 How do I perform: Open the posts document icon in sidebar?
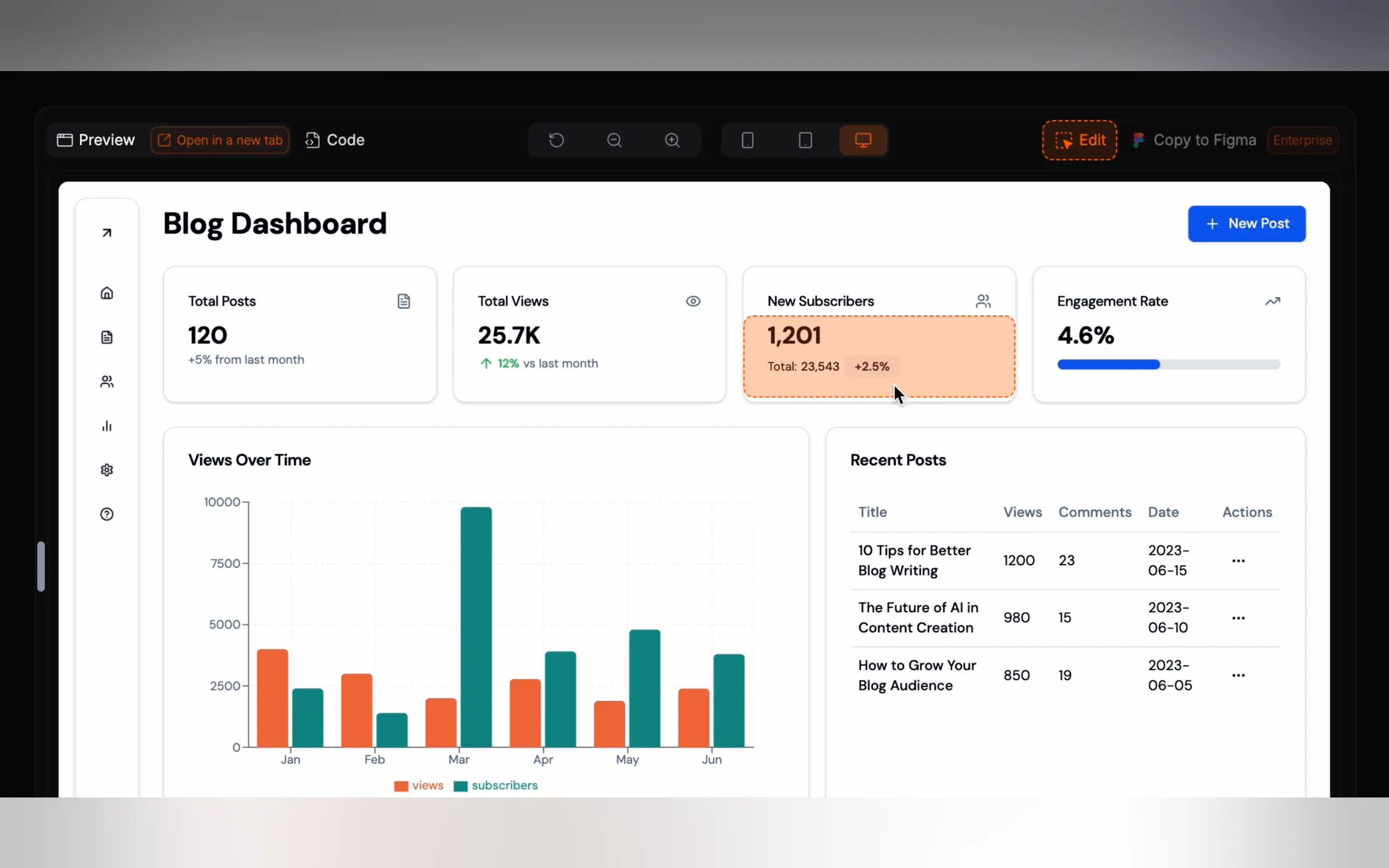pos(107,338)
